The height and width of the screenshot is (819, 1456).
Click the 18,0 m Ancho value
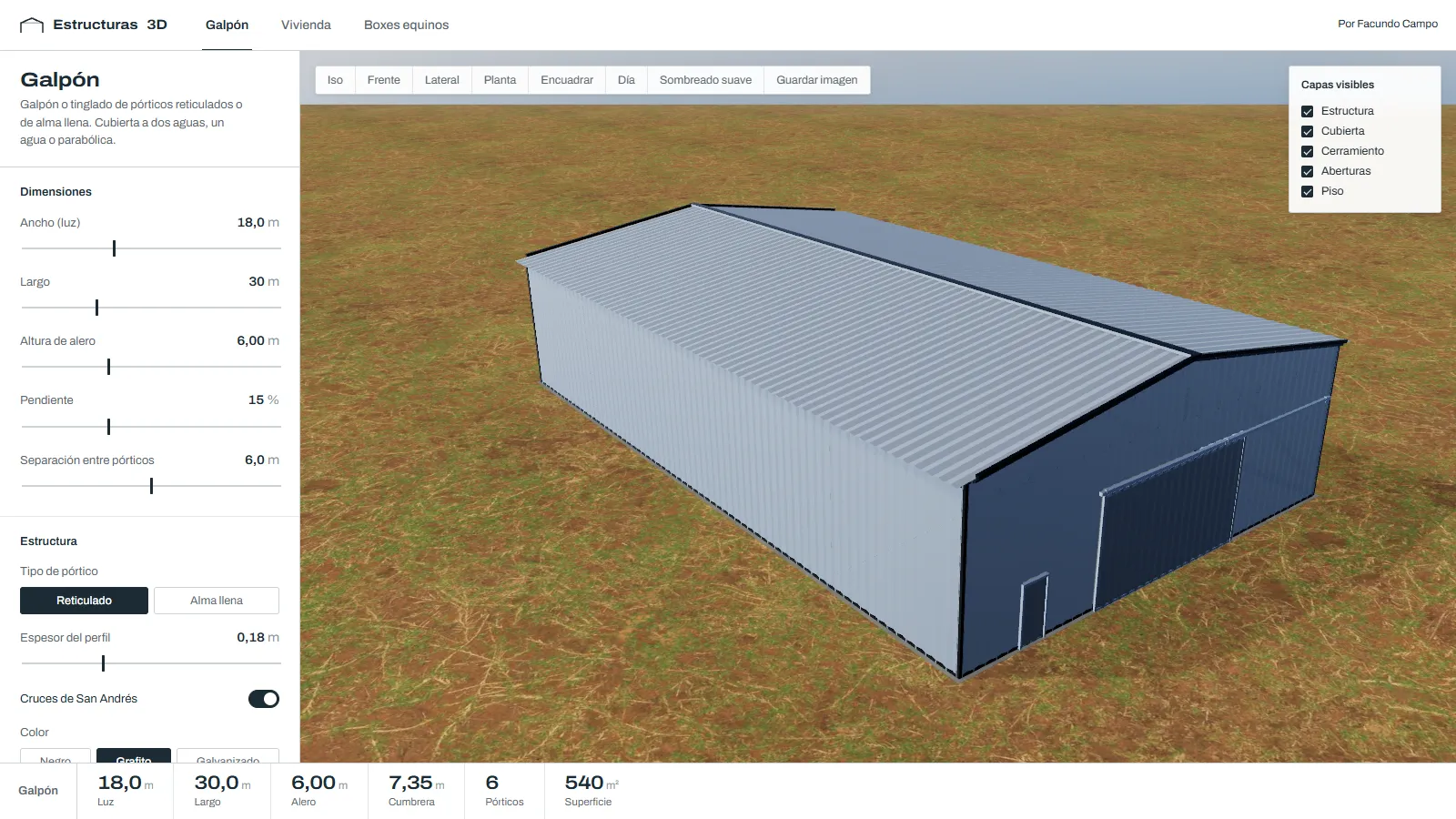[x=258, y=222]
